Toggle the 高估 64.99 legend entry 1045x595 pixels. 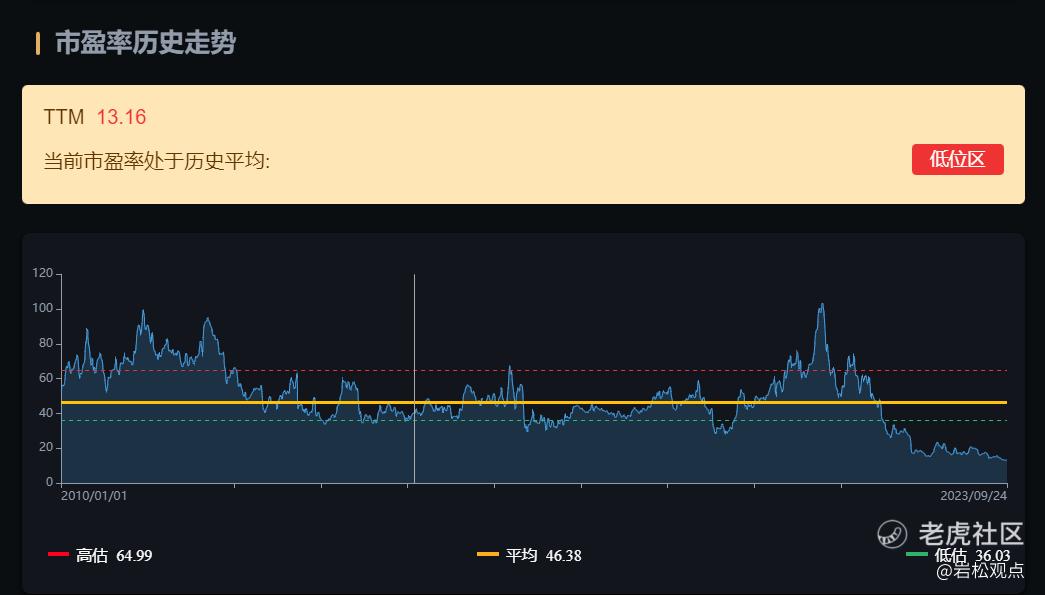pos(100,555)
